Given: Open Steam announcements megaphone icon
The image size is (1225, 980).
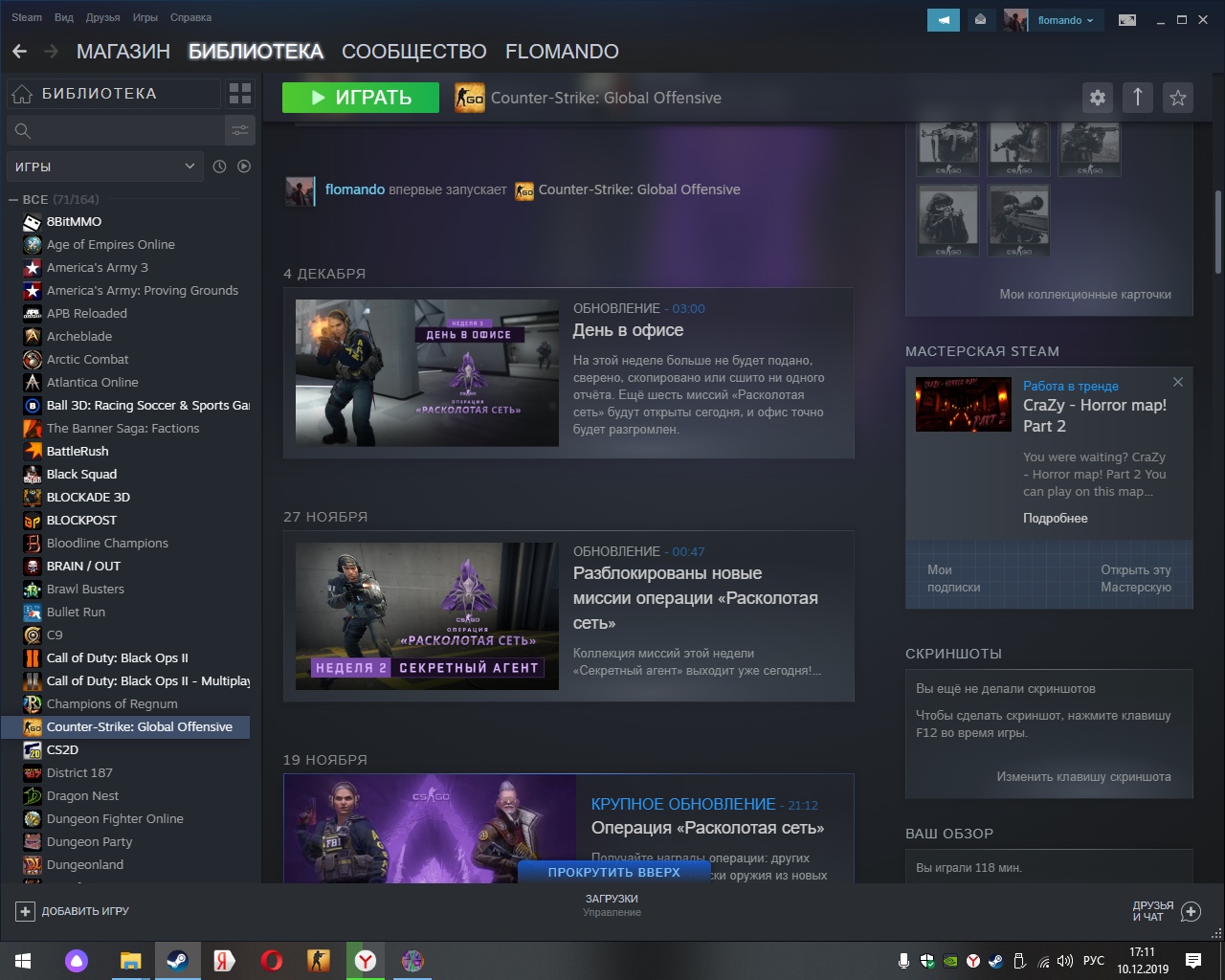Looking at the screenshot, I should click(x=944, y=20).
